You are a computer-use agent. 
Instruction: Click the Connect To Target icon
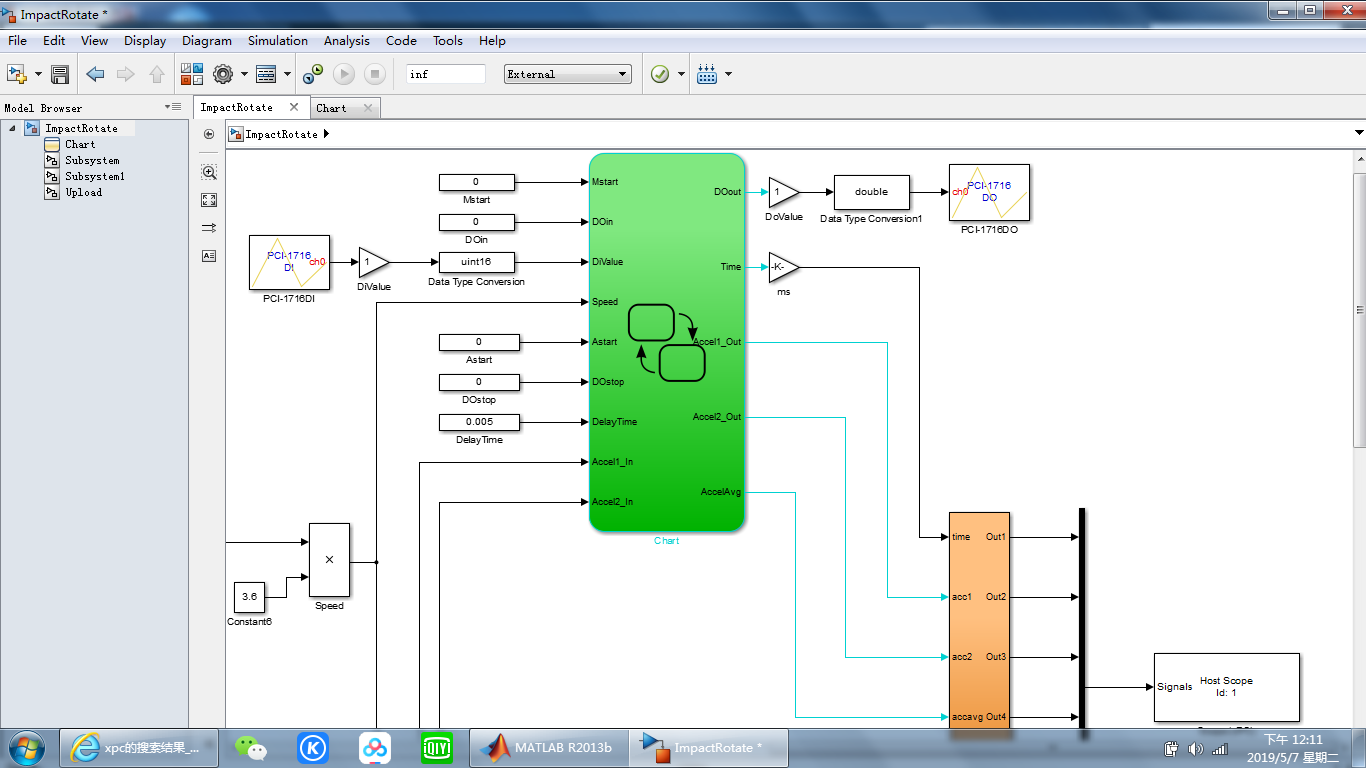click(x=313, y=74)
